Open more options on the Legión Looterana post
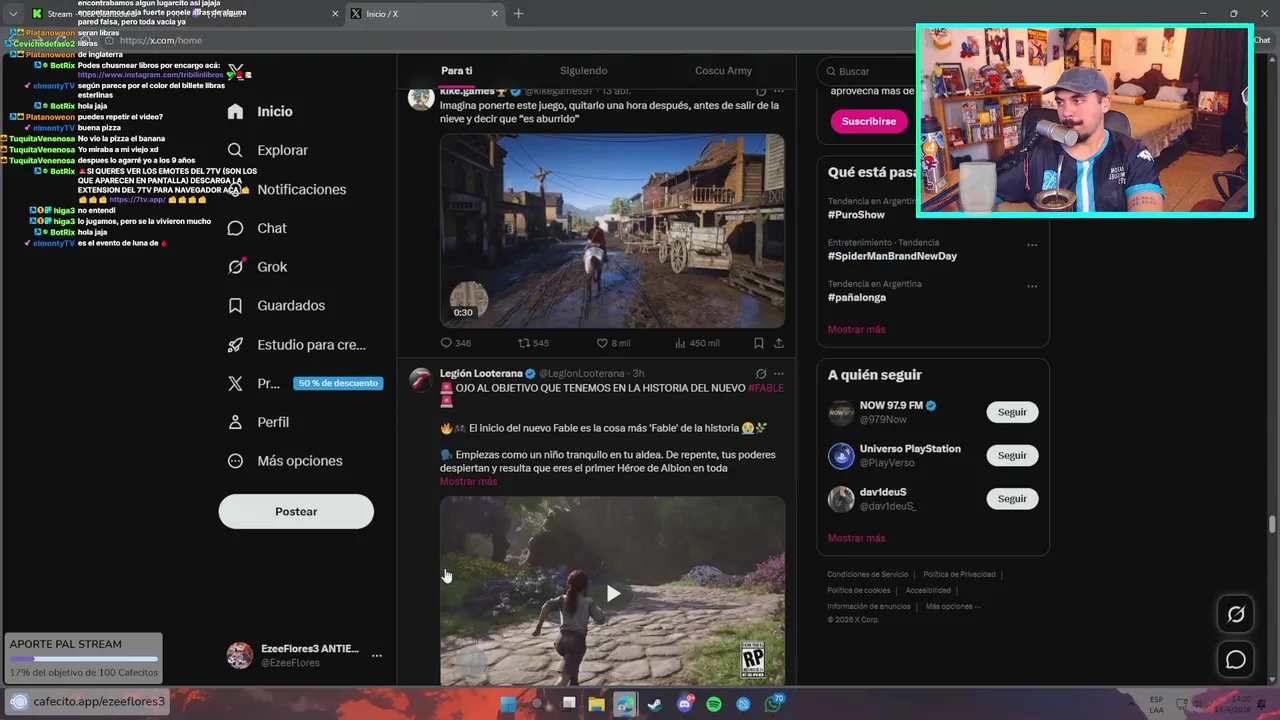This screenshot has height=720, width=1280. [x=779, y=373]
